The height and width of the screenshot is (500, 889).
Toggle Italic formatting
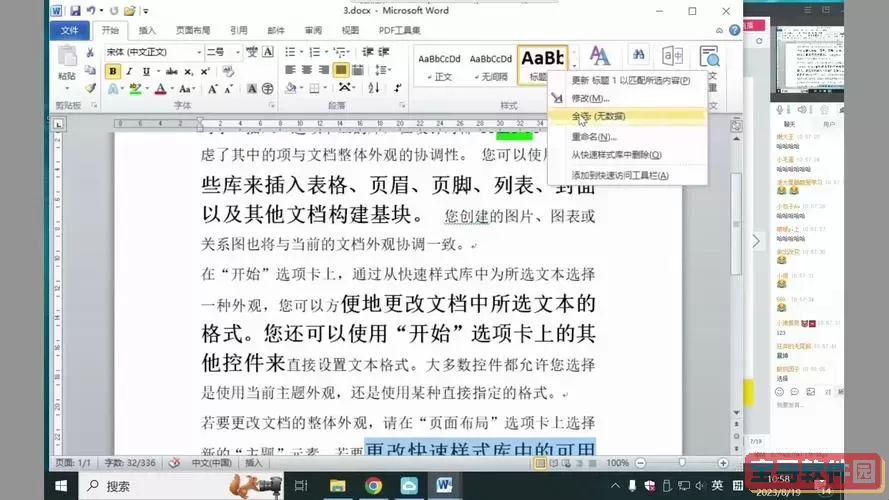129,71
